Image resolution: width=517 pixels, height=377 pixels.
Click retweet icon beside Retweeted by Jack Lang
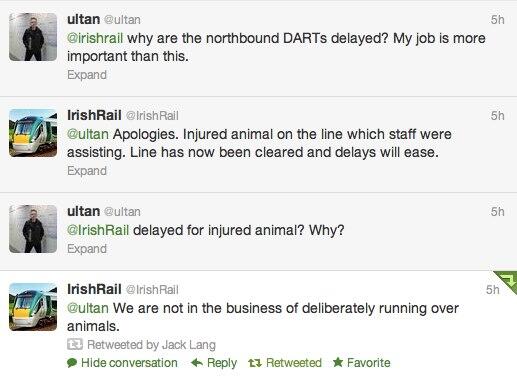[x=75, y=344]
